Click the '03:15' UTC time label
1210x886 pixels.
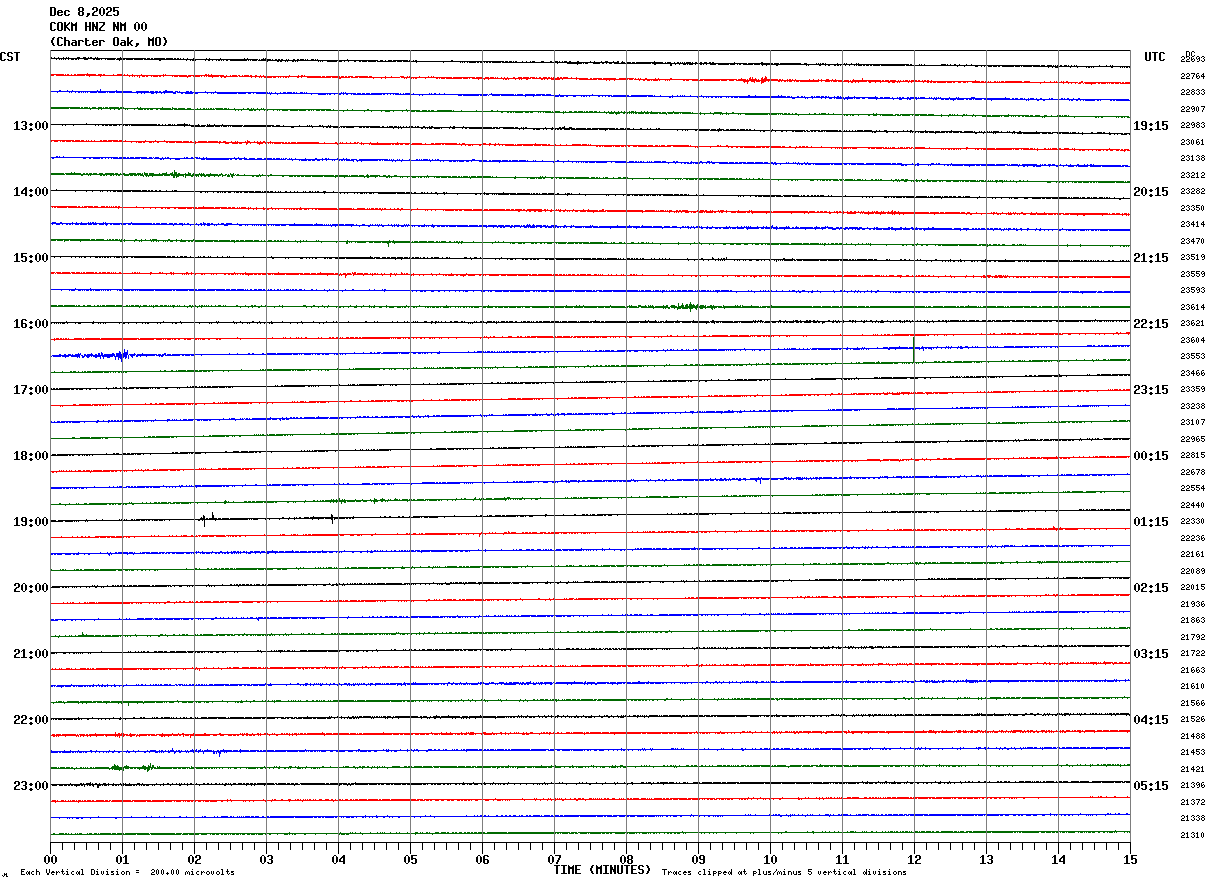tap(1151, 654)
